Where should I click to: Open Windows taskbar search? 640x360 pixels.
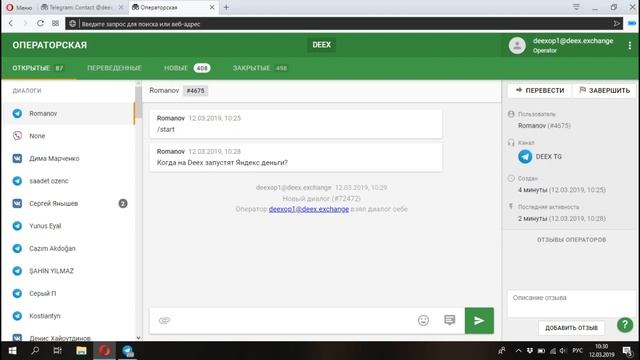tap(35, 351)
